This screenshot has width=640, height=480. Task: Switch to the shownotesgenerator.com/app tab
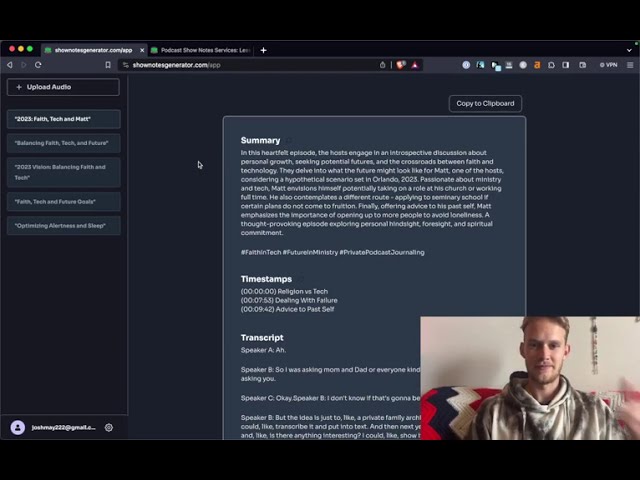(x=94, y=50)
